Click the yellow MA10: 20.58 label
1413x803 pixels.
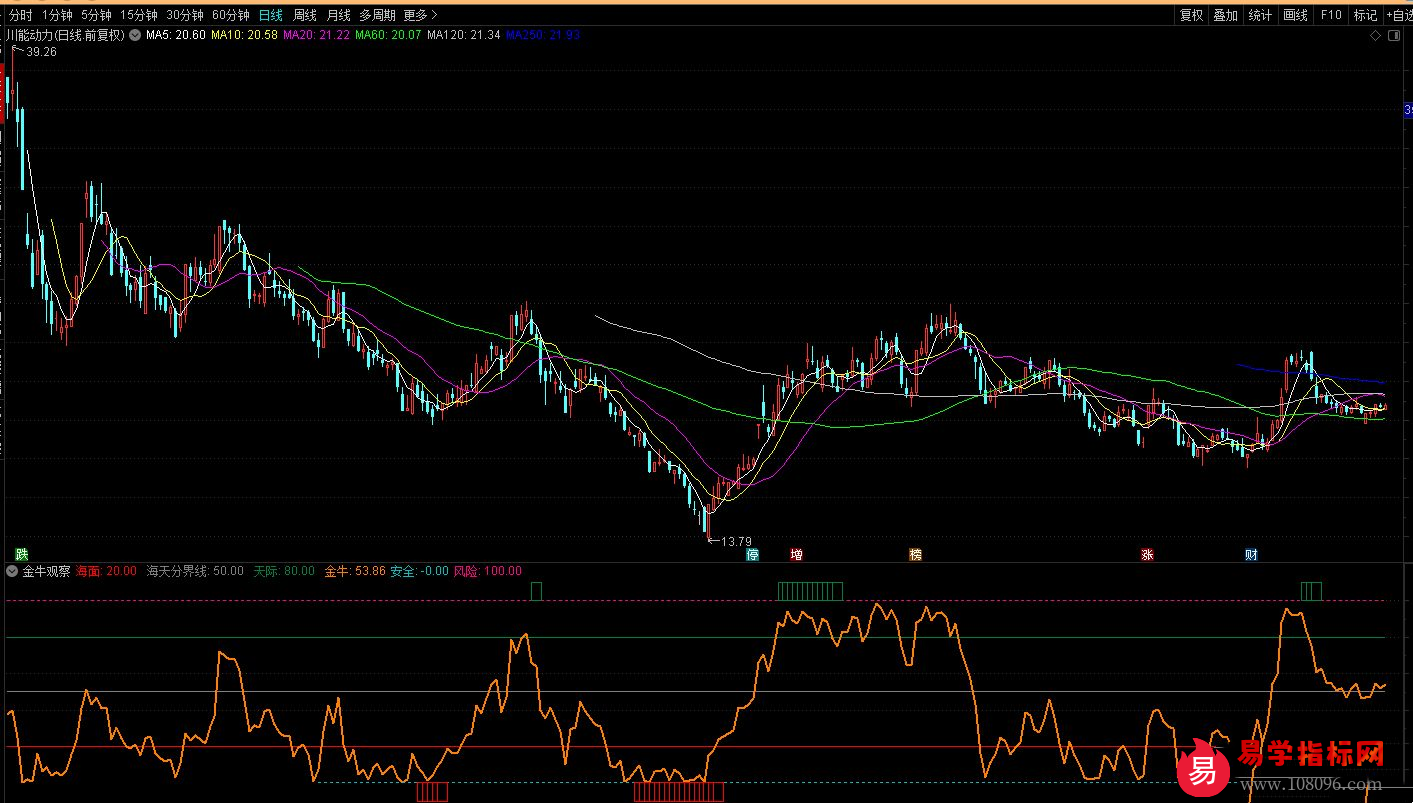coord(244,35)
